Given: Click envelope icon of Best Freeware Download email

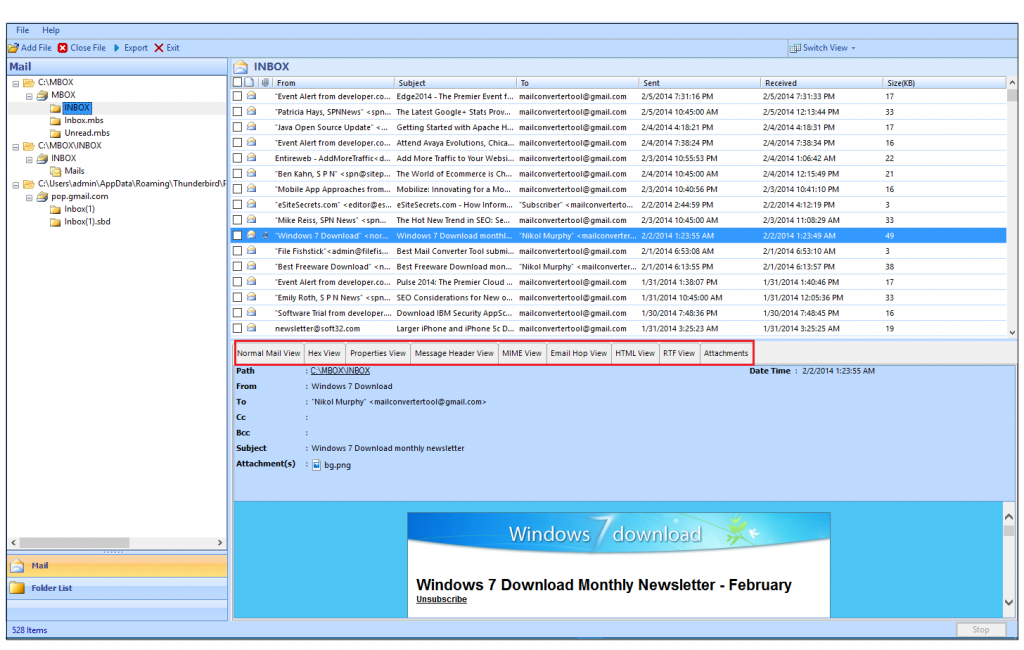Looking at the screenshot, I should click(x=251, y=267).
